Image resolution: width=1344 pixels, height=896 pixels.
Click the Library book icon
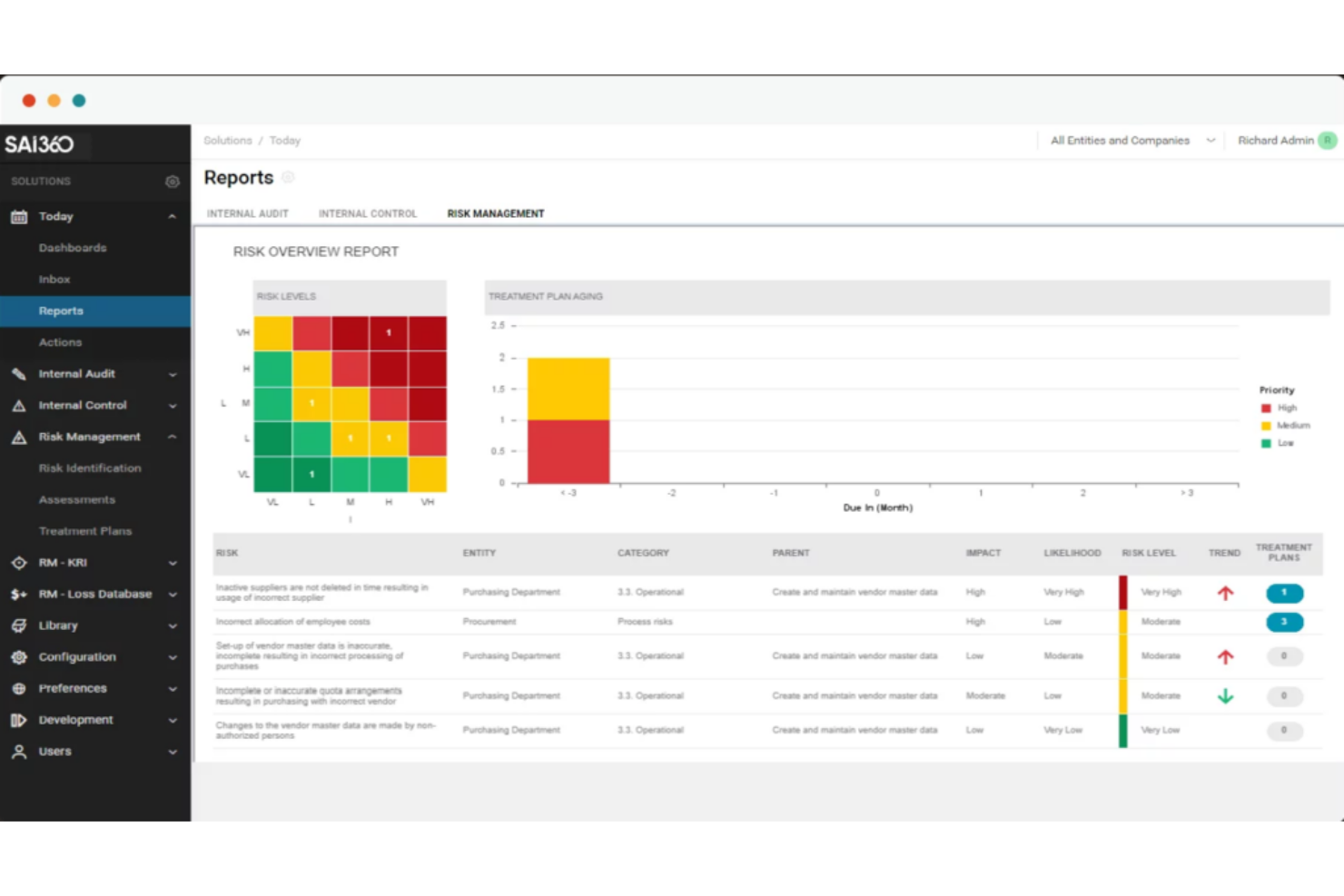tap(19, 625)
